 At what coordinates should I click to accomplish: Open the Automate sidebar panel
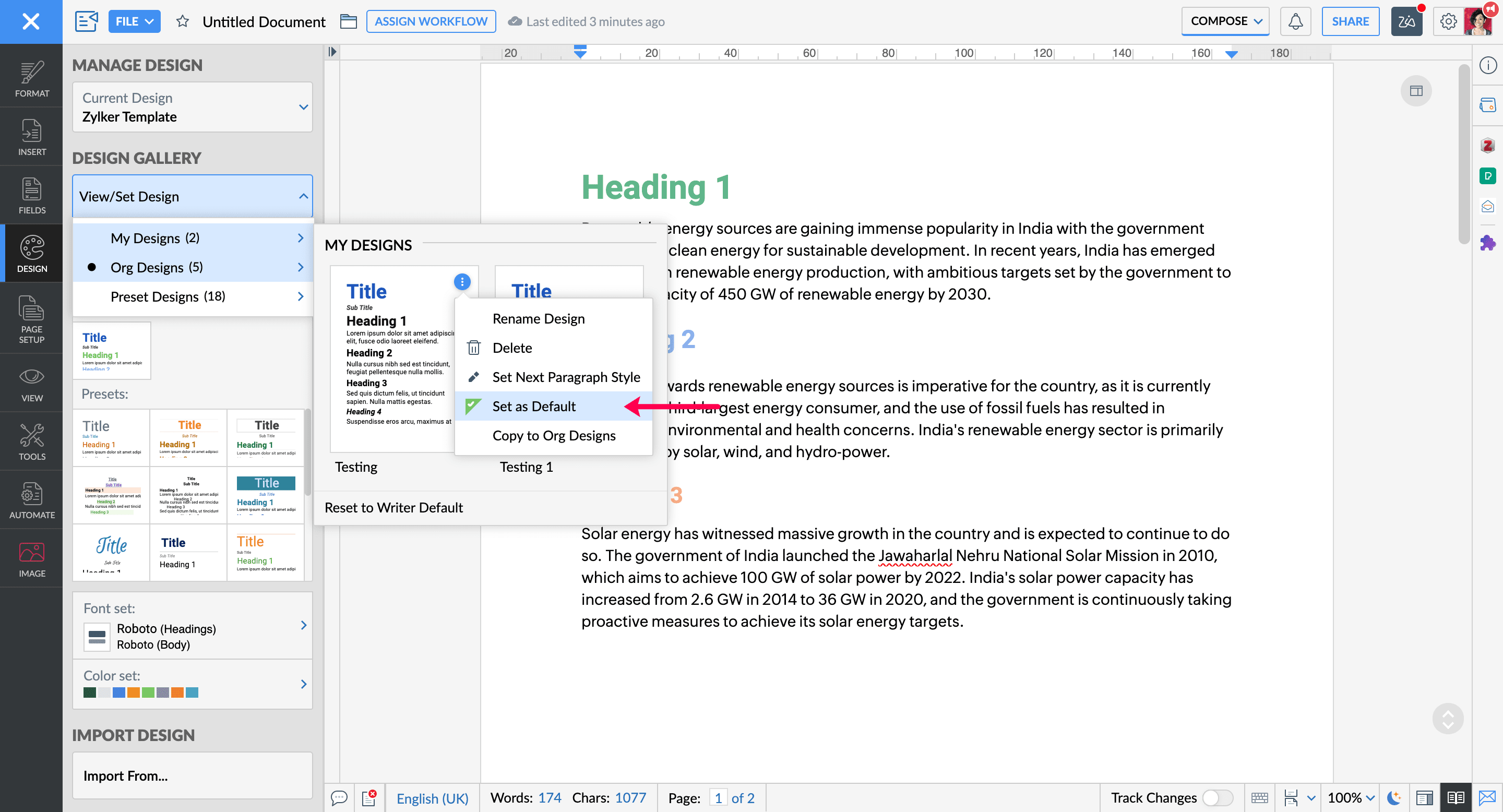coord(31,500)
